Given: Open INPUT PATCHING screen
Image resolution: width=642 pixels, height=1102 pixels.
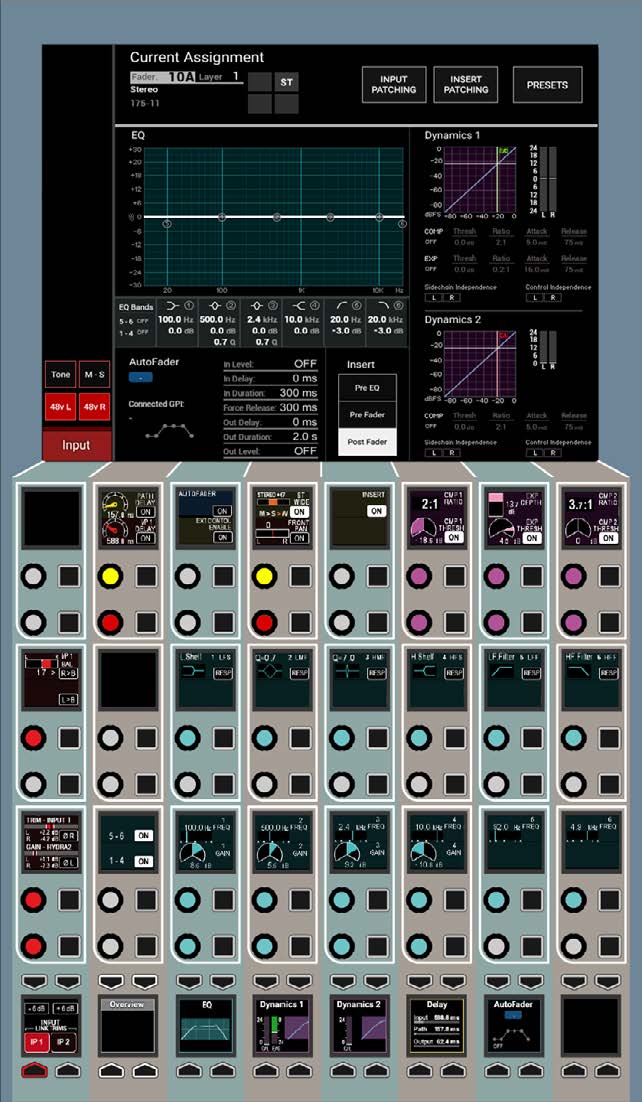Looking at the screenshot, I should 394,85.
